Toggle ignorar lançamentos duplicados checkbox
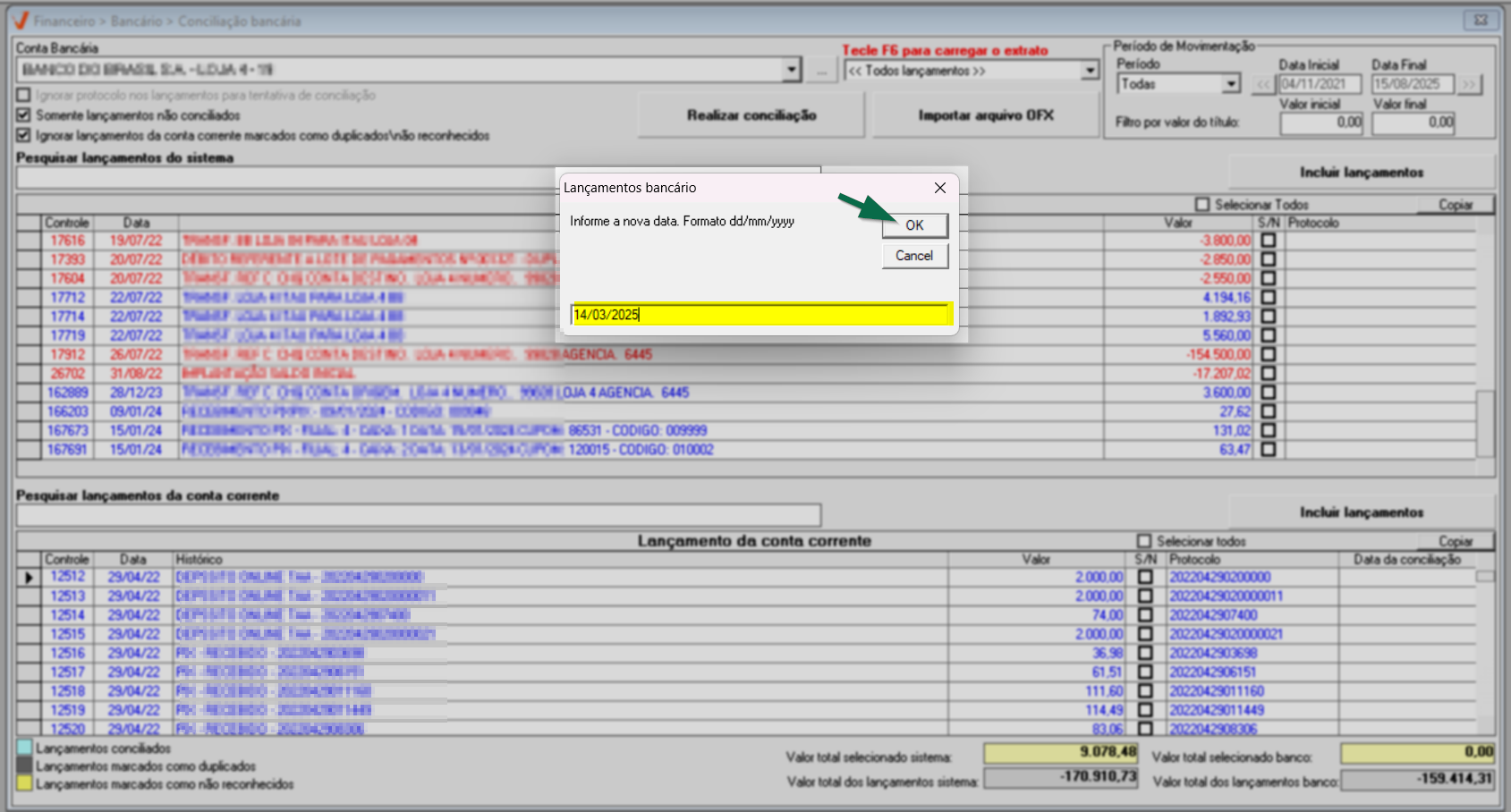 coord(24,135)
